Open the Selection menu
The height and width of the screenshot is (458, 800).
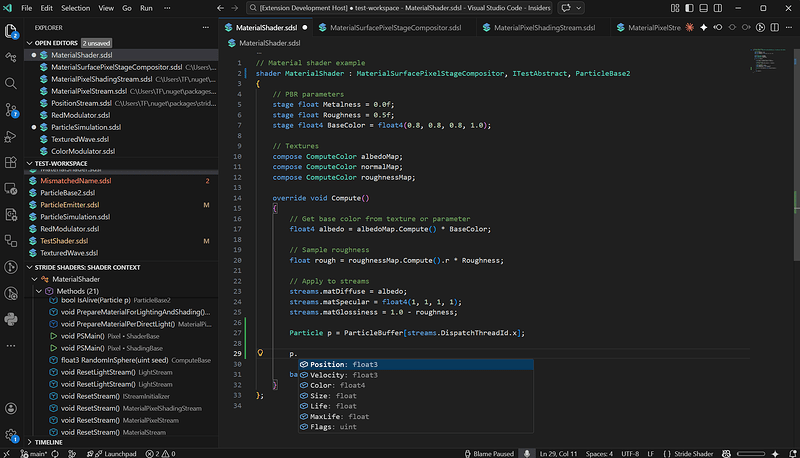point(74,7)
